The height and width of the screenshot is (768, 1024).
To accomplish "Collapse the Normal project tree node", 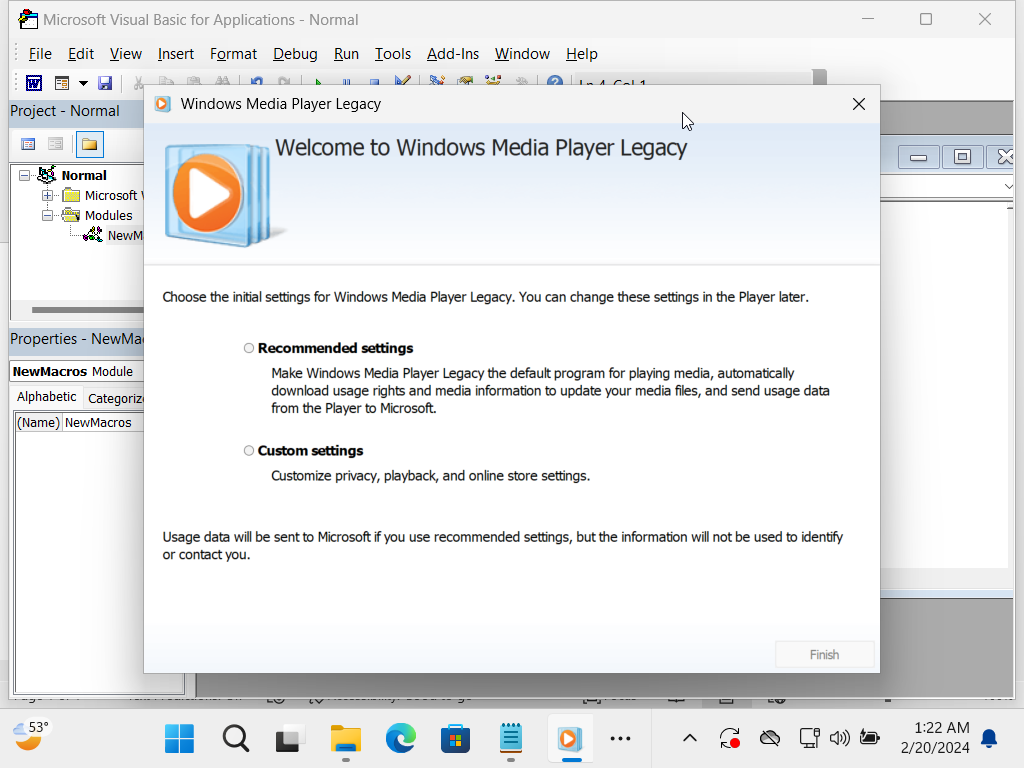I will (x=24, y=175).
